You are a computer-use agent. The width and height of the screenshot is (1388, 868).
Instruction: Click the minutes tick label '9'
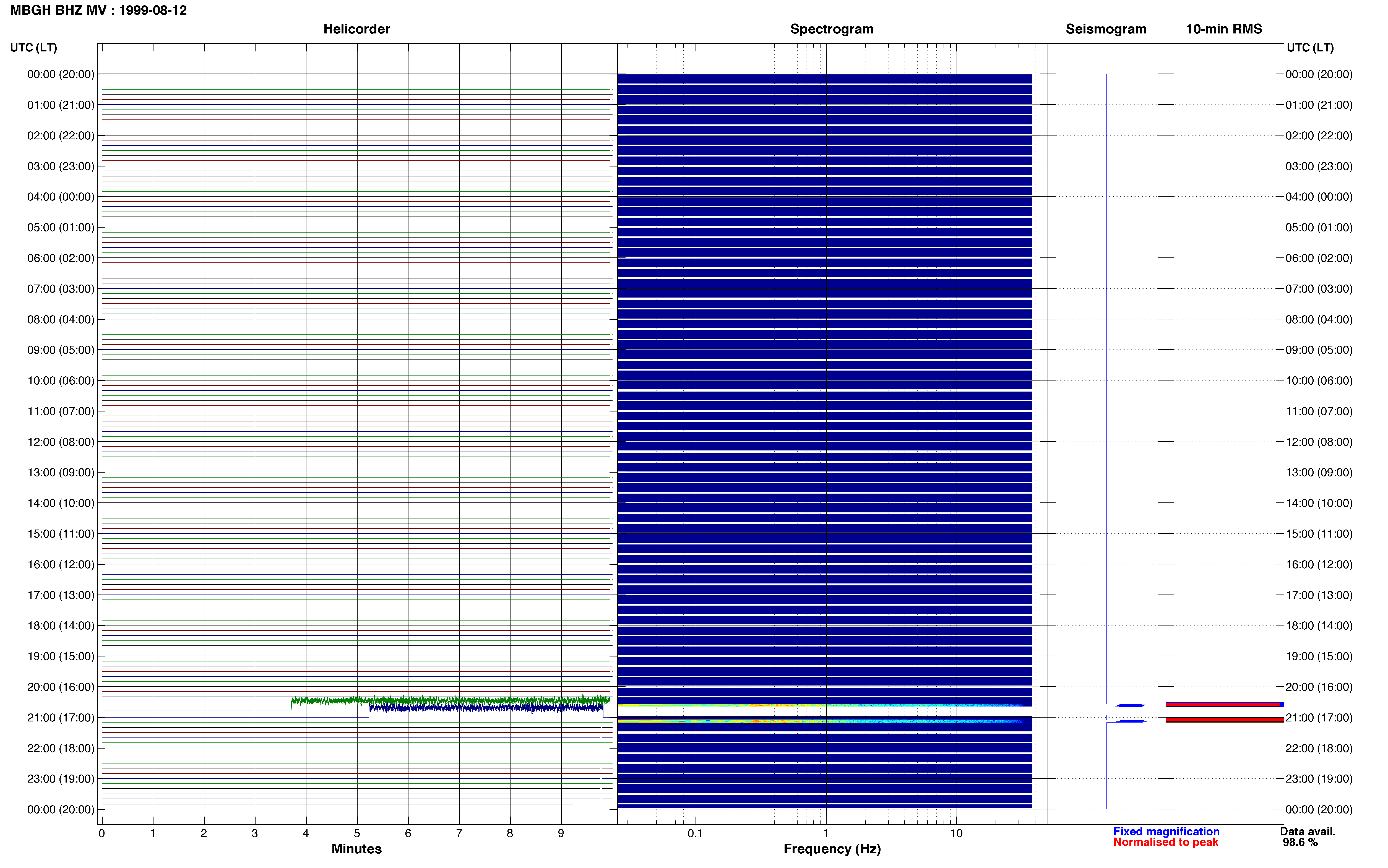pyautogui.click(x=561, y=833)
